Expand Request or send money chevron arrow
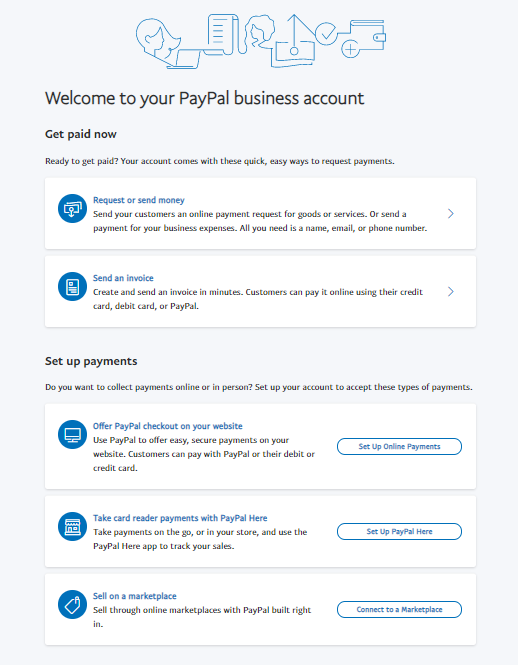The image size is (518, 665). click(x=451, y=214)
